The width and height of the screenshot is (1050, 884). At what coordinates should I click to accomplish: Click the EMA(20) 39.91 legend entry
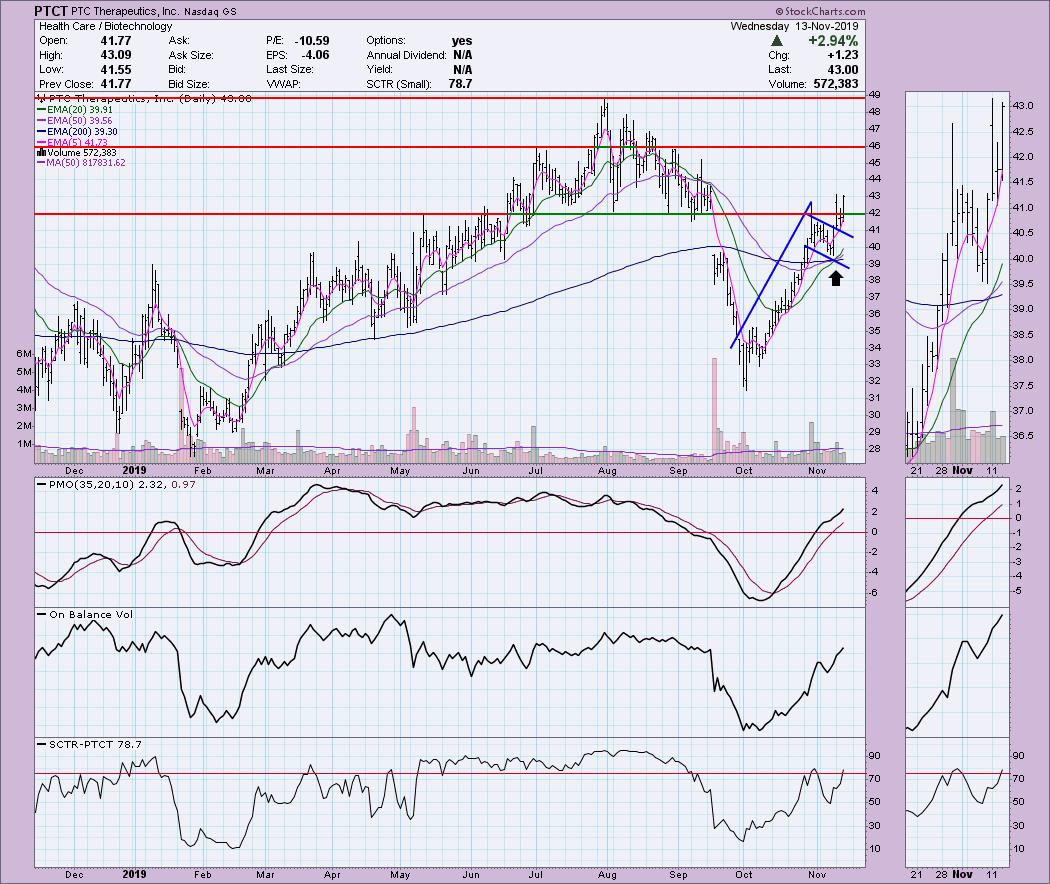click(76, 110)
